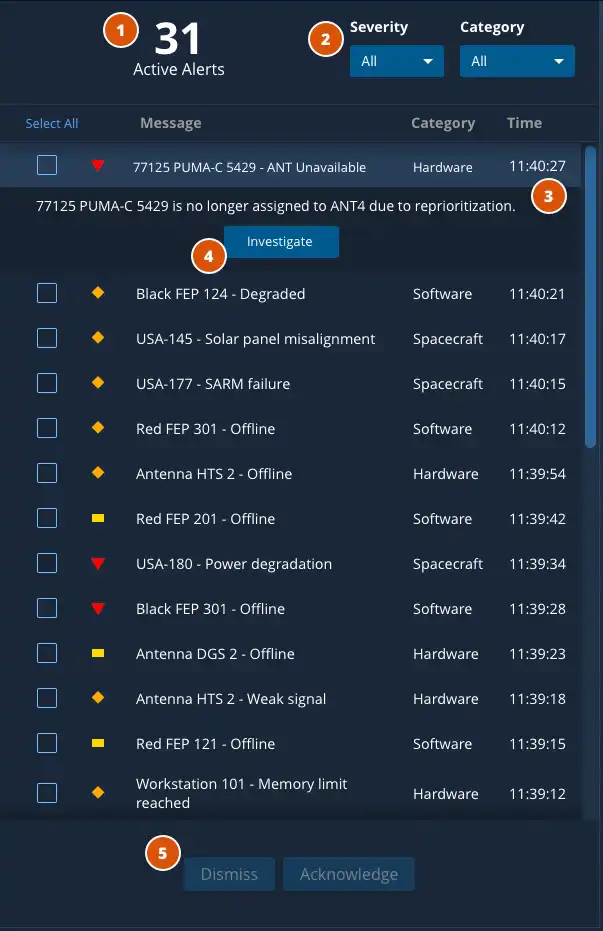Open the Severity filter dropdown
The image size is (603, 931).
click(x=396, y=61)
